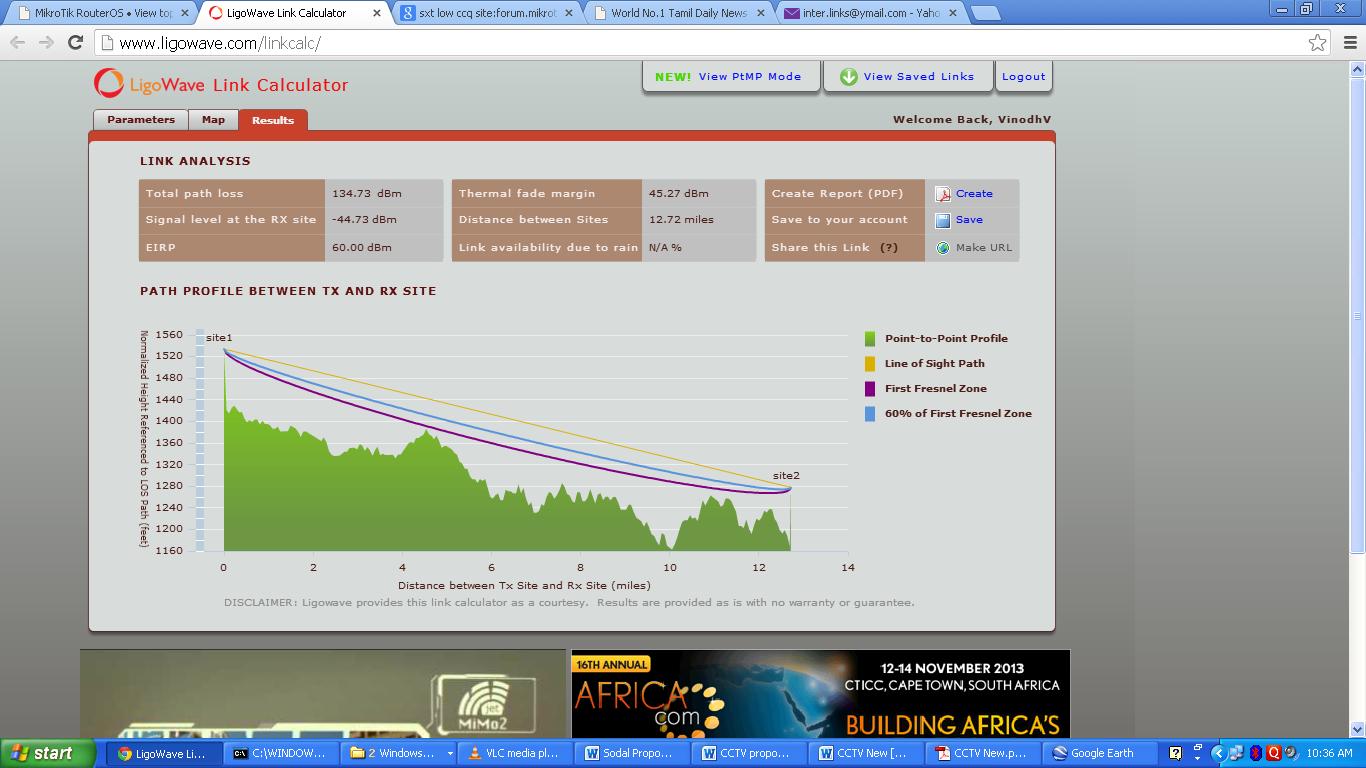Switch to the inter.links@ymail.com Yahoo tab
The width and height of the screenshot is (1366, 768).
tap(872, 13)
